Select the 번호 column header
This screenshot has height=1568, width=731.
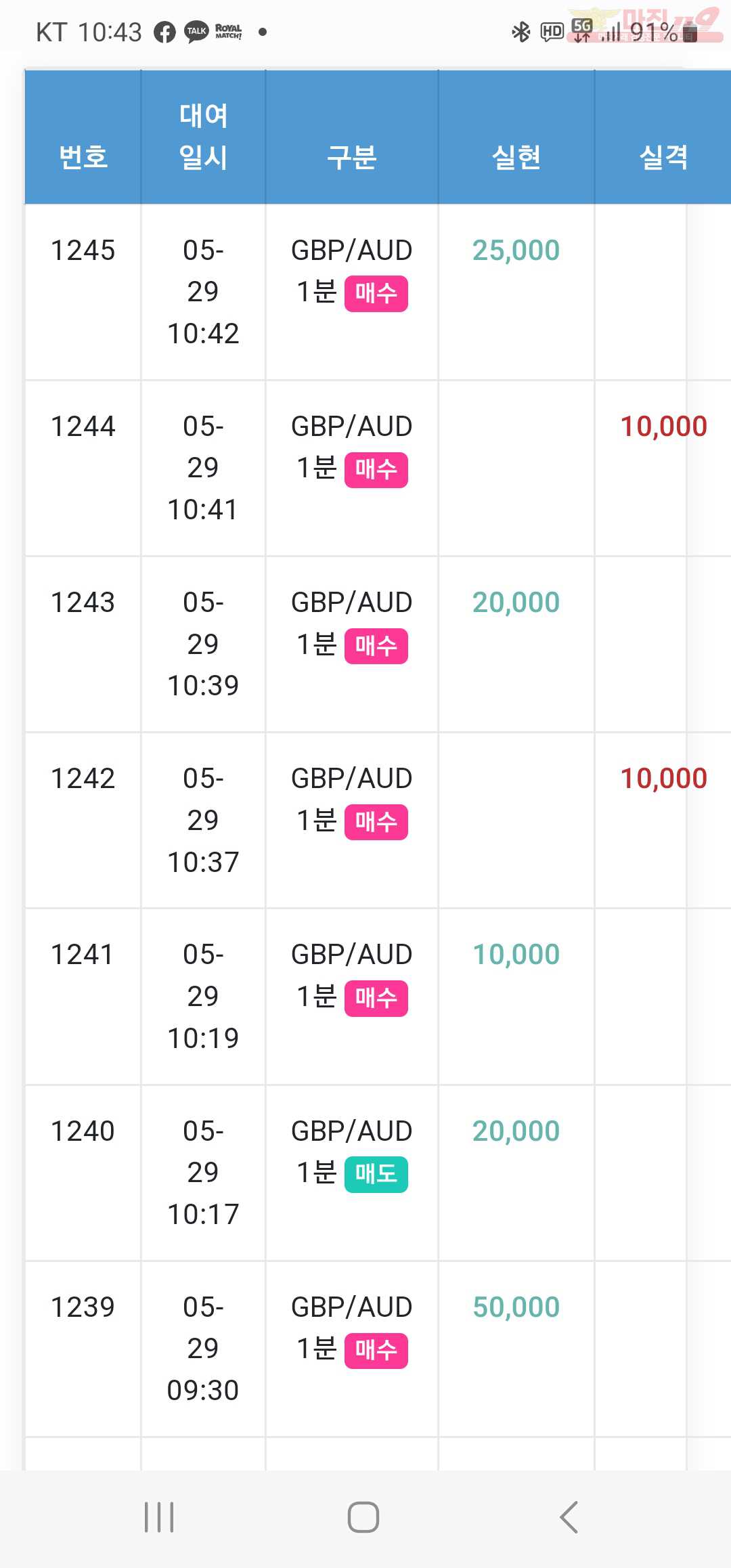(x=83, y=157)
